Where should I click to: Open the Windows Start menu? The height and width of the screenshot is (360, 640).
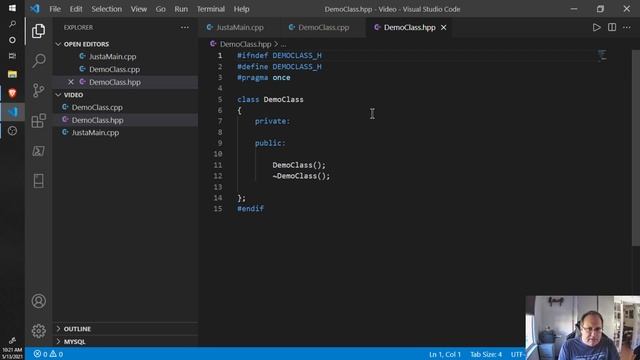pyautogui.click(x=12, y=8)
